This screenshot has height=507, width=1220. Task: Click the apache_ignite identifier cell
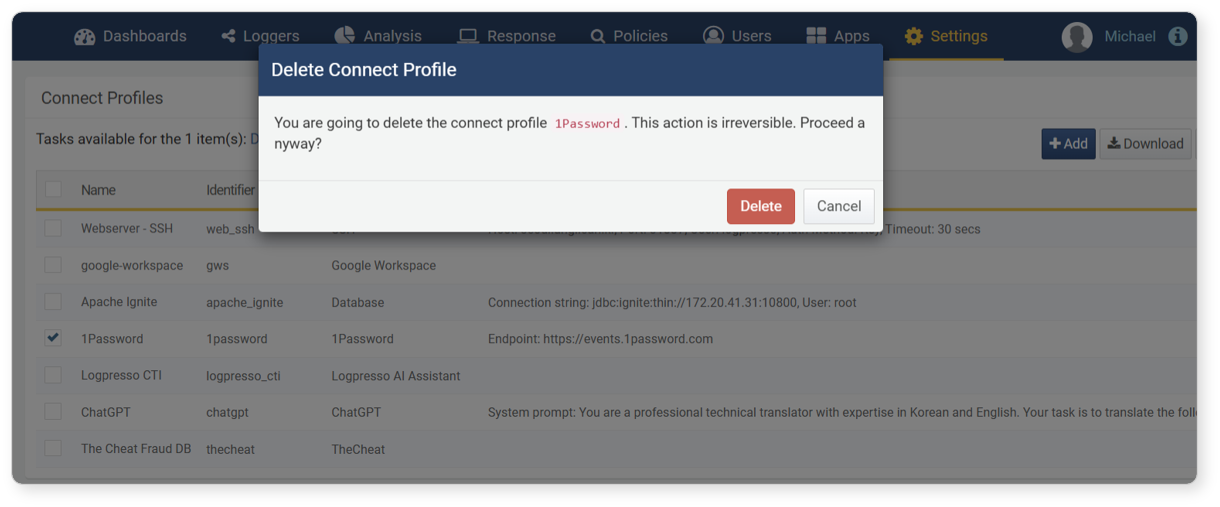(x=245, y=303)
